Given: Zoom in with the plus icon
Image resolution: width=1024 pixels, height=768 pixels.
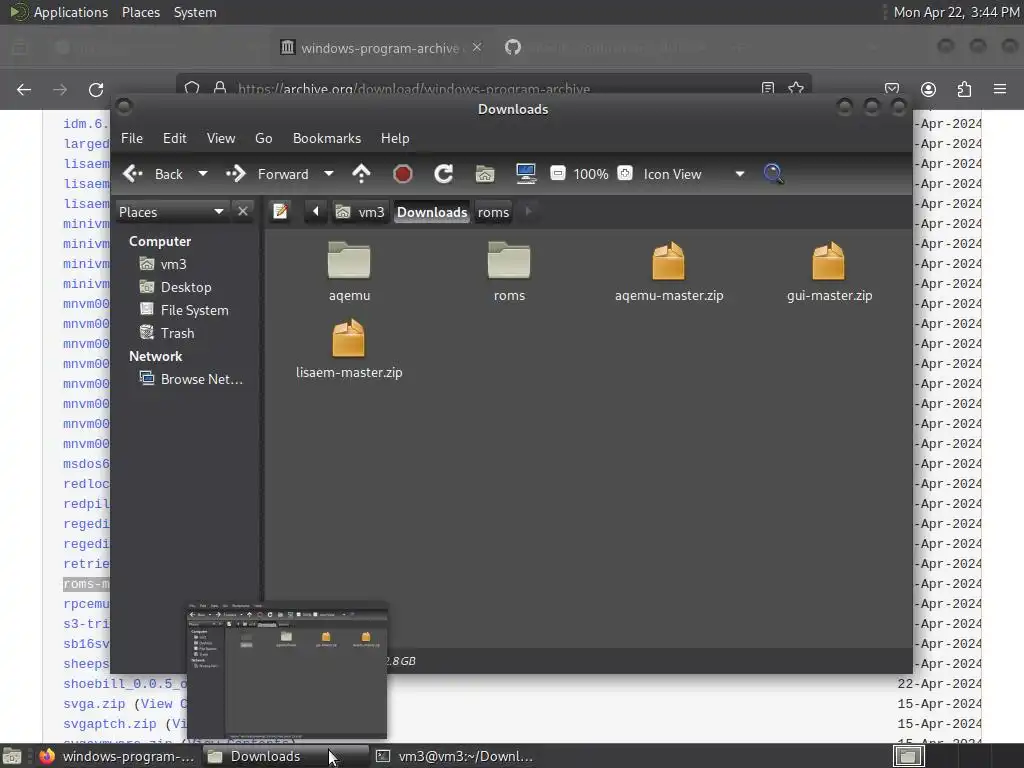Looking at the screenshot, I should click(625, 173).
